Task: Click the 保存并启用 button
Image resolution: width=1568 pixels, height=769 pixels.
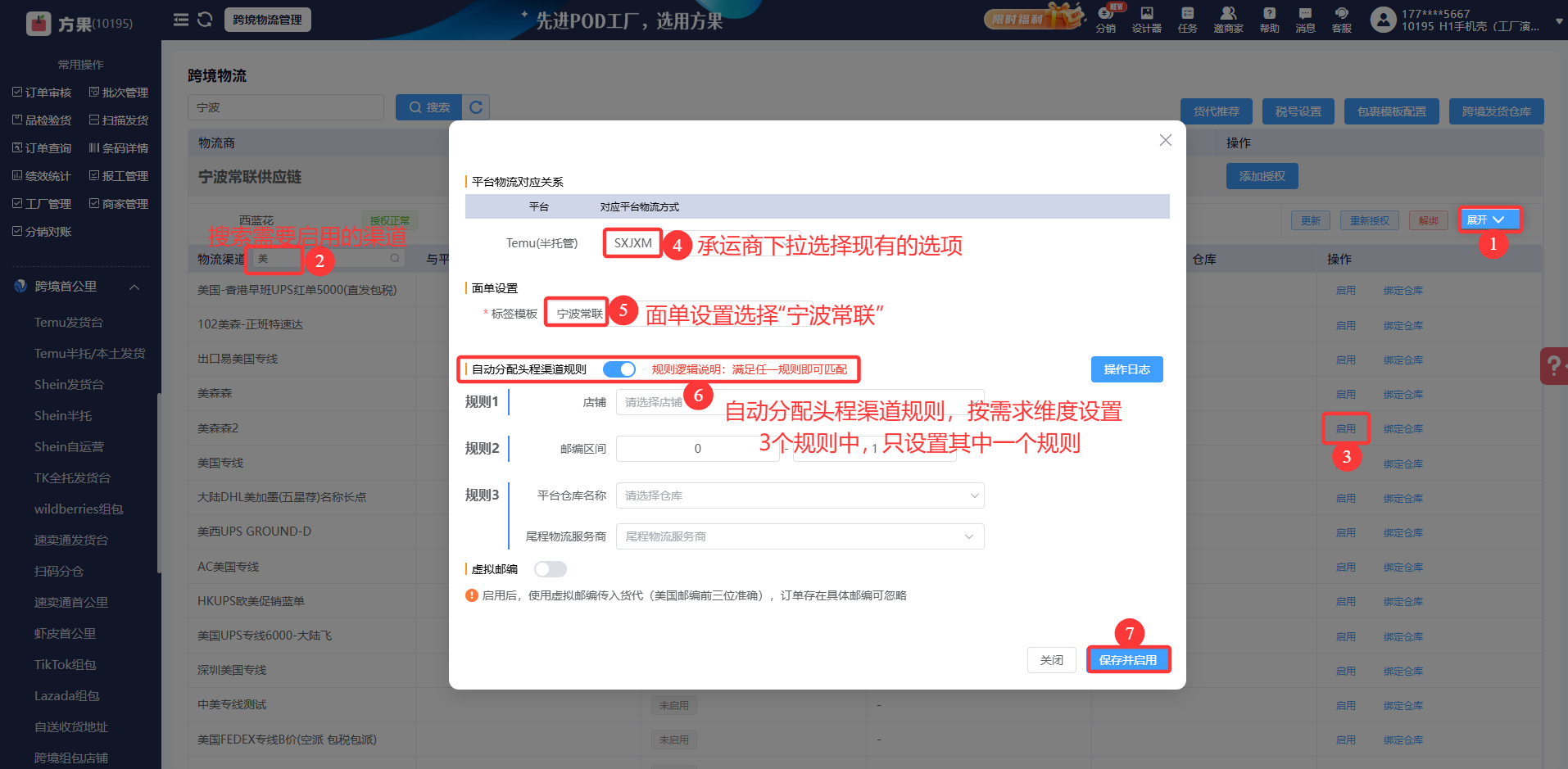Action: pyautogui.click(x=1128, y=660)
